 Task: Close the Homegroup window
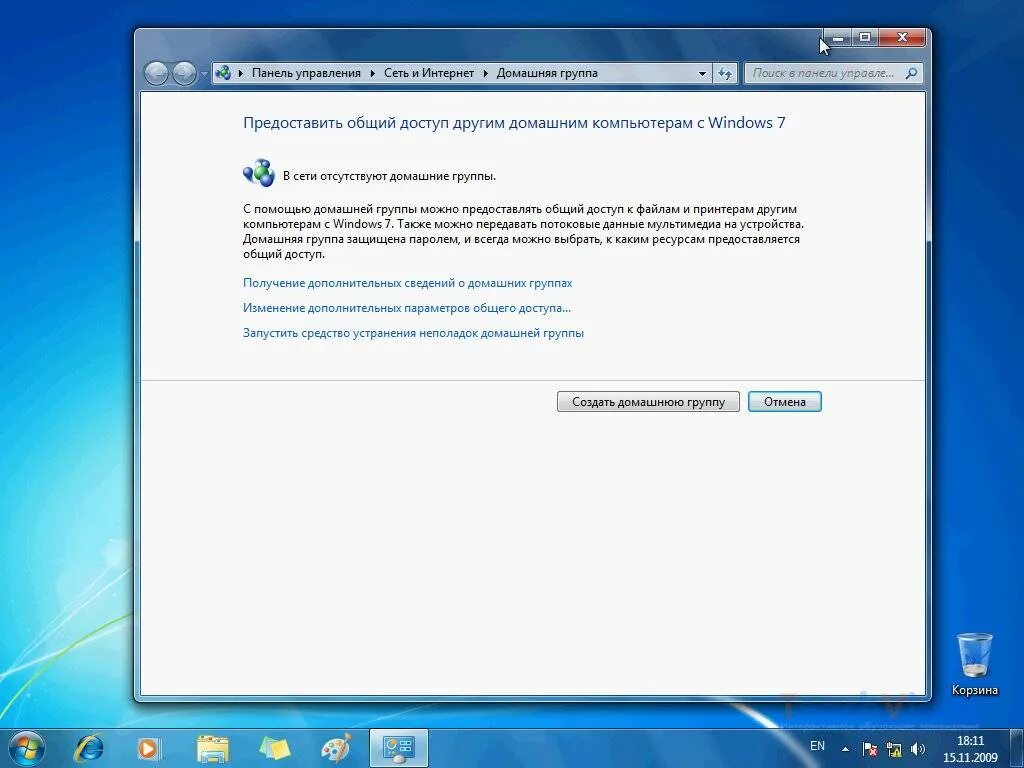[x=903, y=38]
